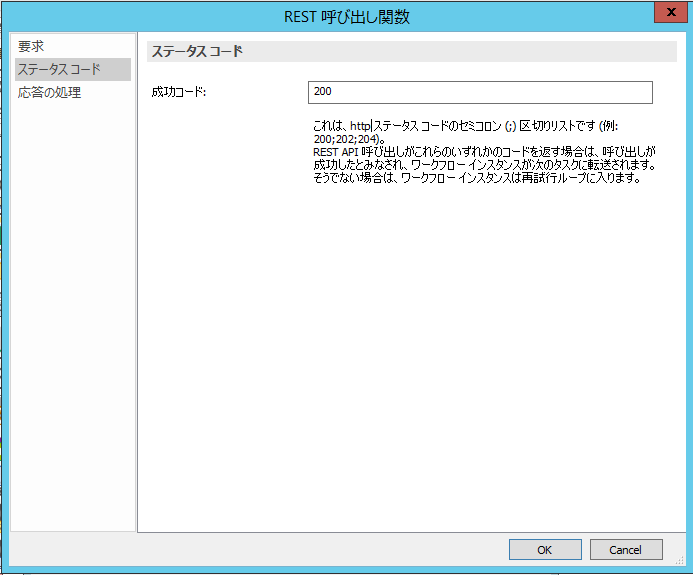Screen dimensions: 693x575
Task: Focus the 成功コード input field
Action: coord(480,92)
